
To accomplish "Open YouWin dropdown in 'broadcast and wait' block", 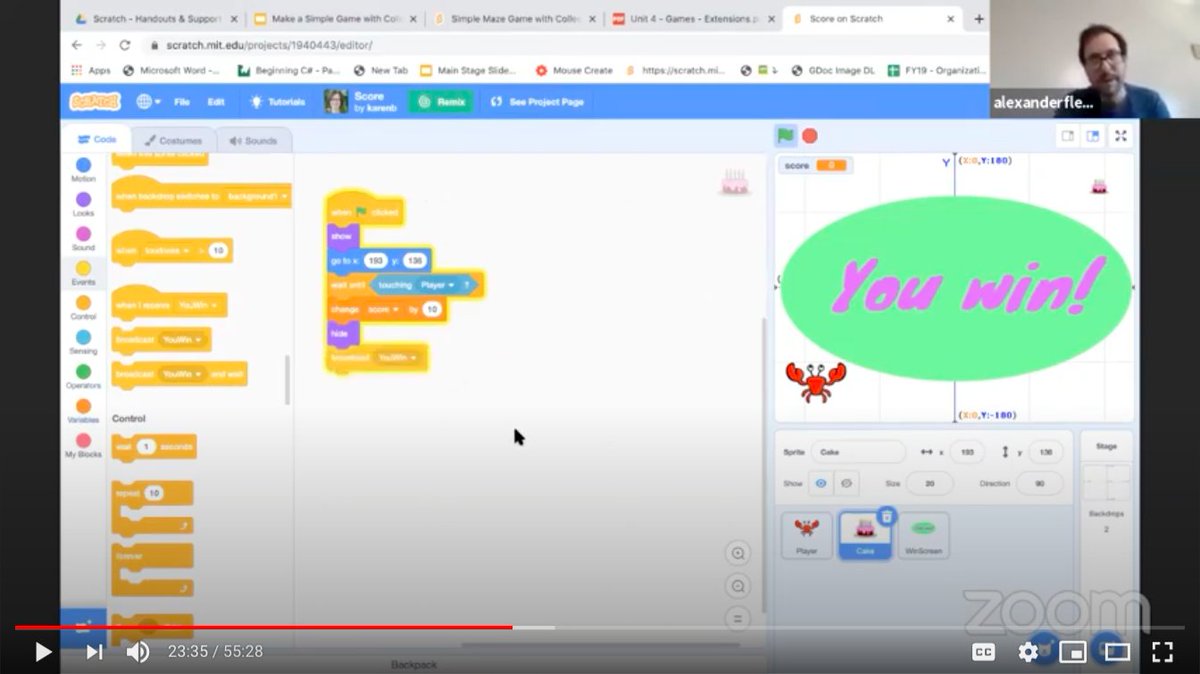I will tap(181, 374).
